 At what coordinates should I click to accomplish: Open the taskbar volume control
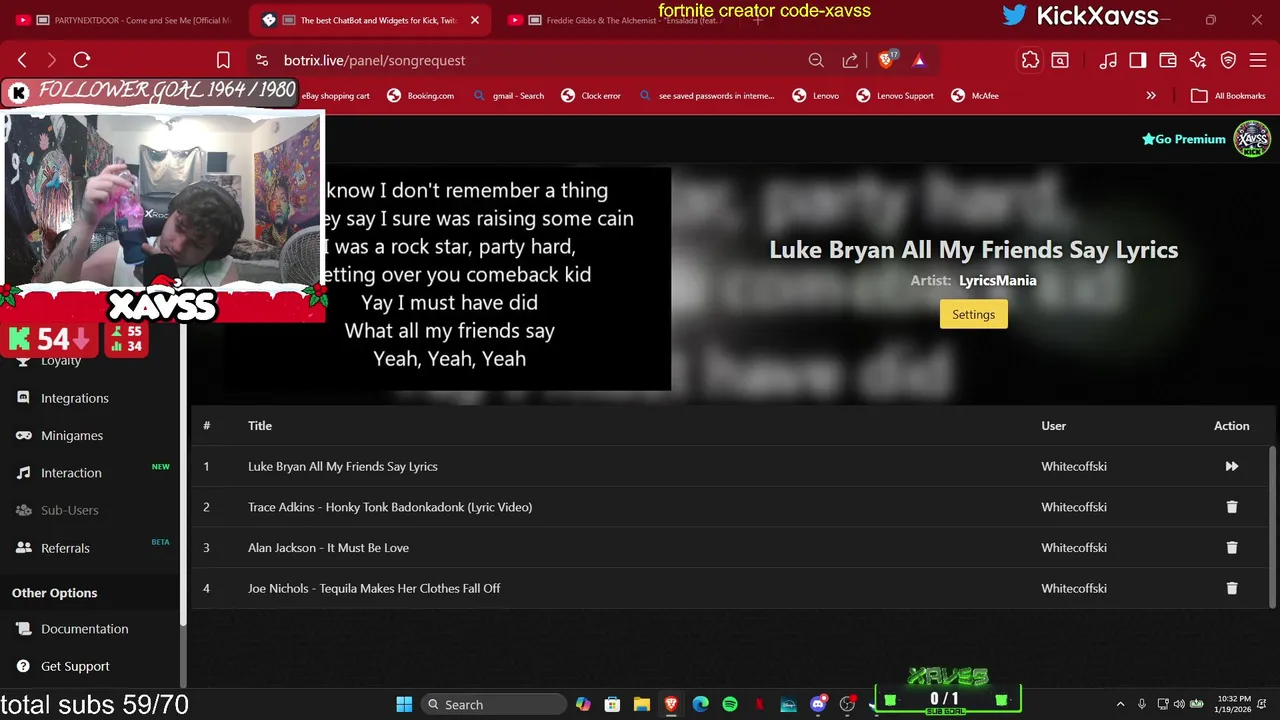1179,704
